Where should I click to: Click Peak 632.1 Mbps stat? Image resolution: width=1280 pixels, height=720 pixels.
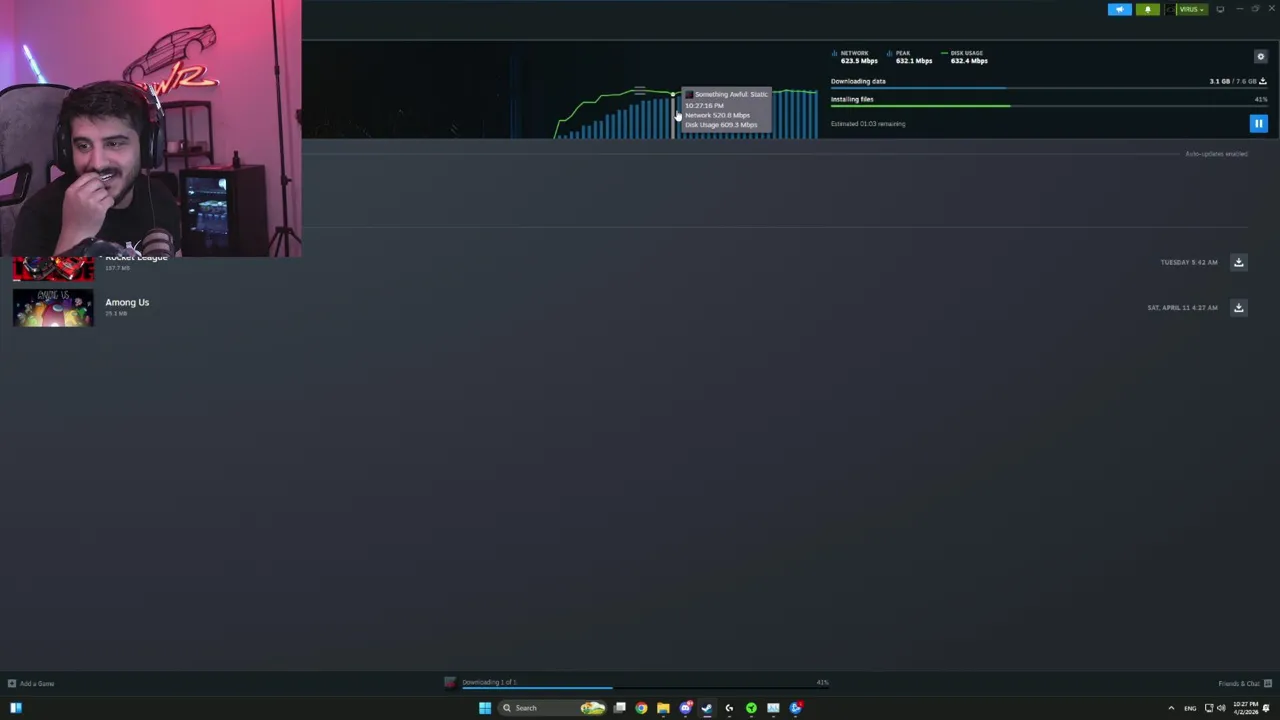click(x=910, y=57)
